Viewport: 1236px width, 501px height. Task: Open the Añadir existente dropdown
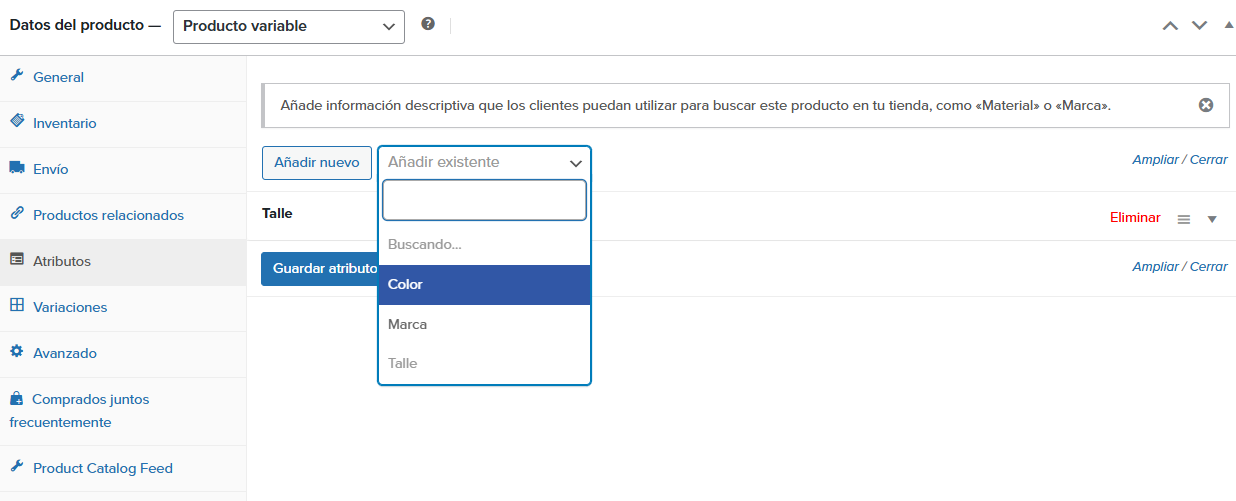[x=484, y=162]
